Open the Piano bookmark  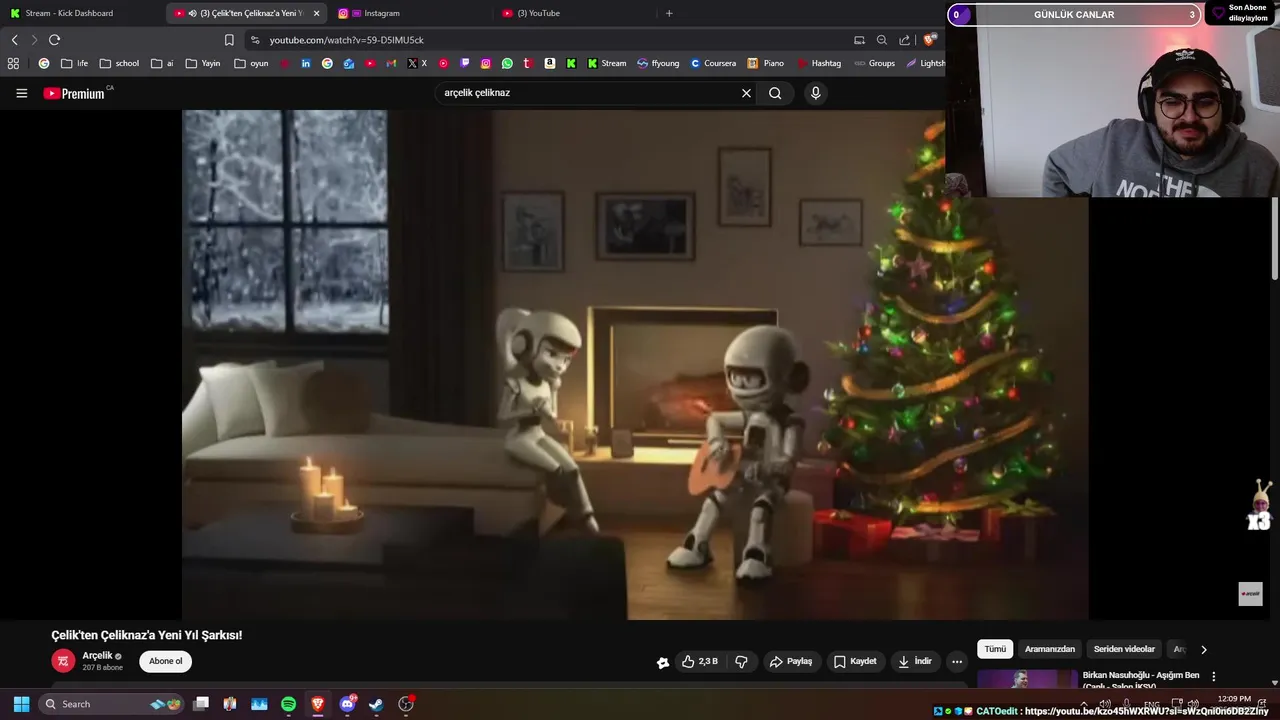766,63
